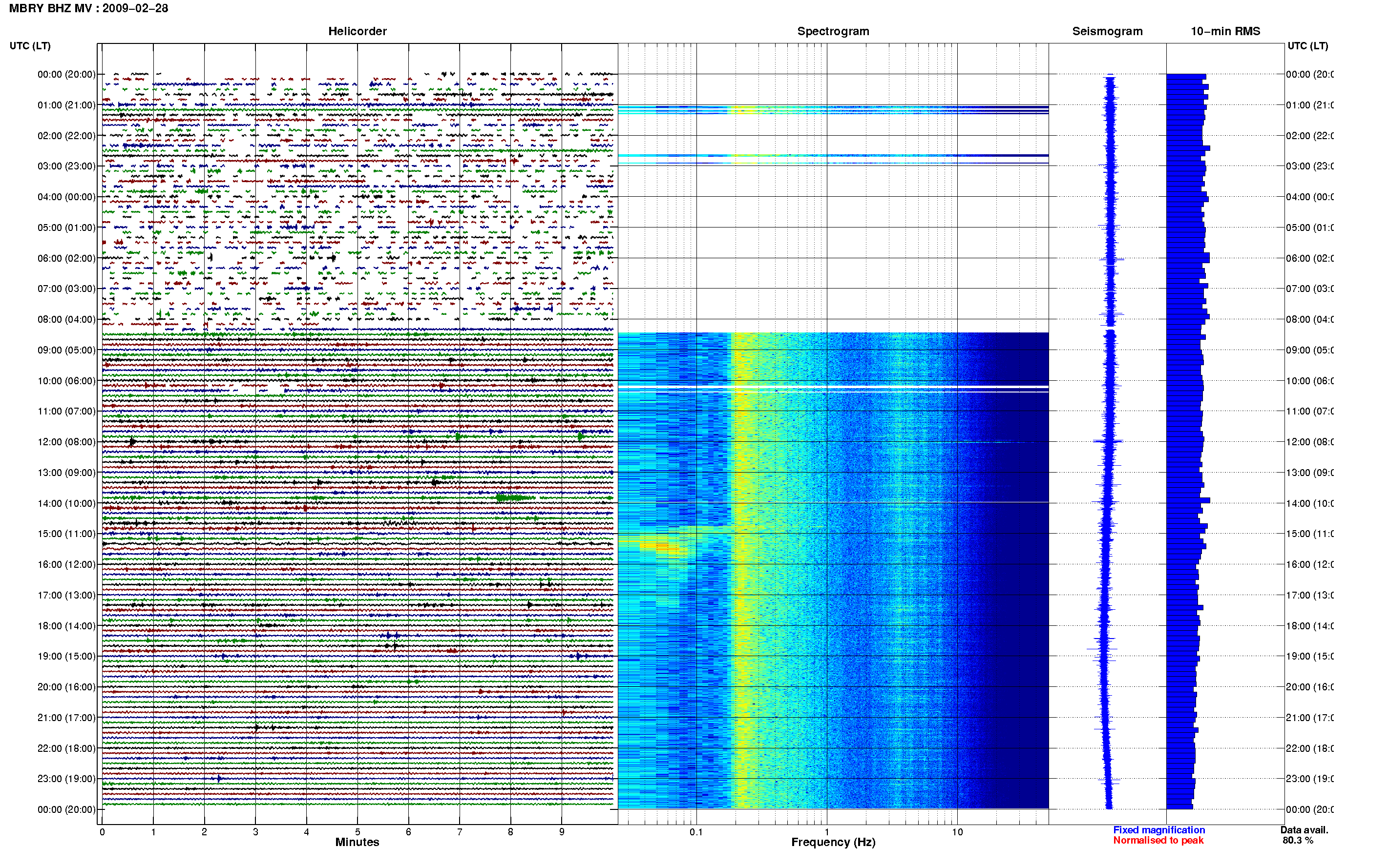Click the '10-min RMS' panel heading

tap(1225, 31)
